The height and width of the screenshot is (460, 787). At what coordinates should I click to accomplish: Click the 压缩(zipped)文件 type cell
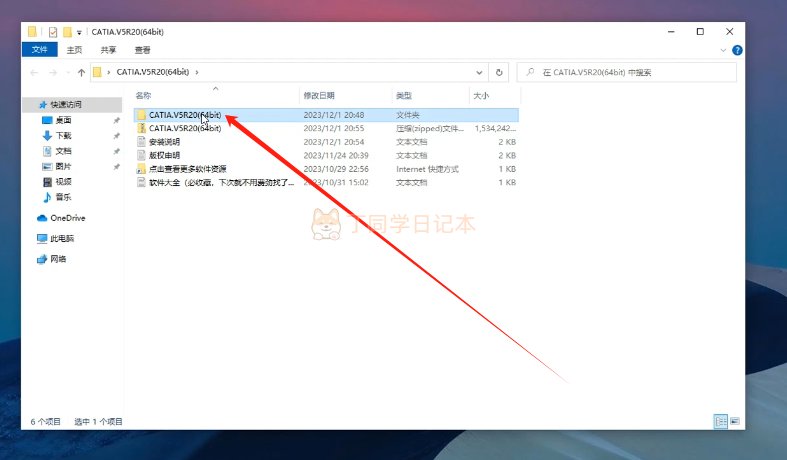tap(430, 129)
